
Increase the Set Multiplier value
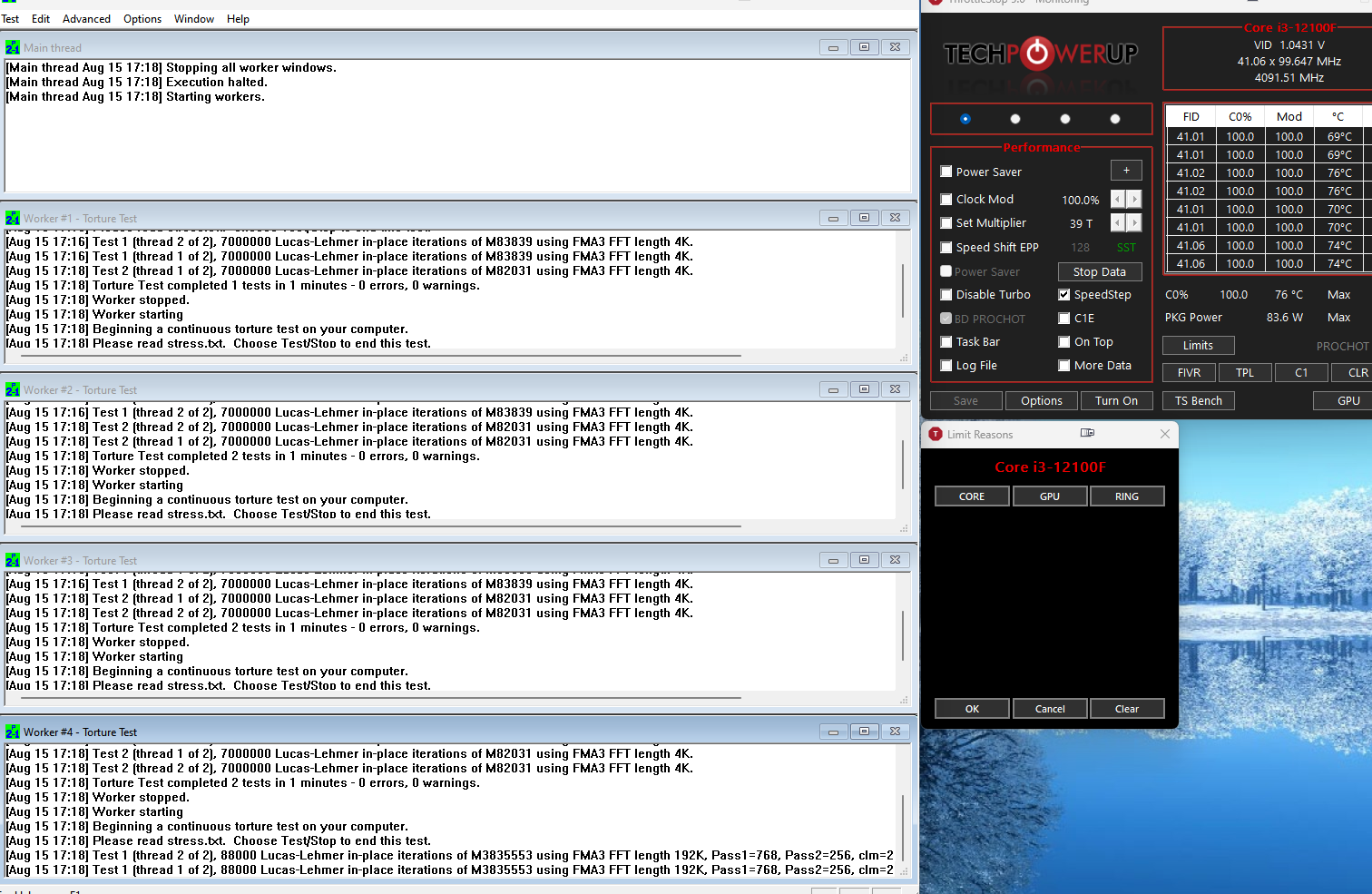[x=1134, y=222]
